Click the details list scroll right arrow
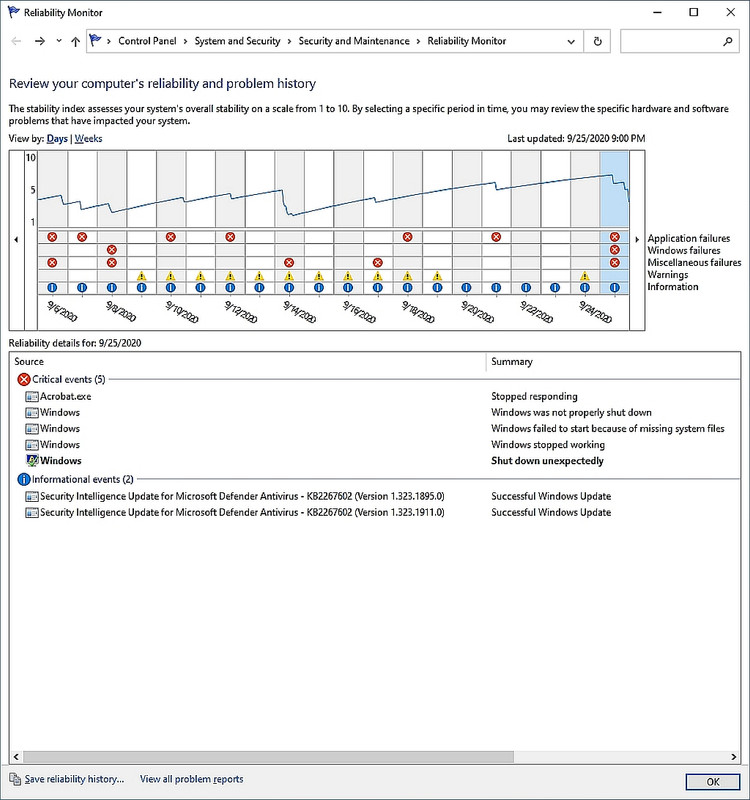 point(734,757)
